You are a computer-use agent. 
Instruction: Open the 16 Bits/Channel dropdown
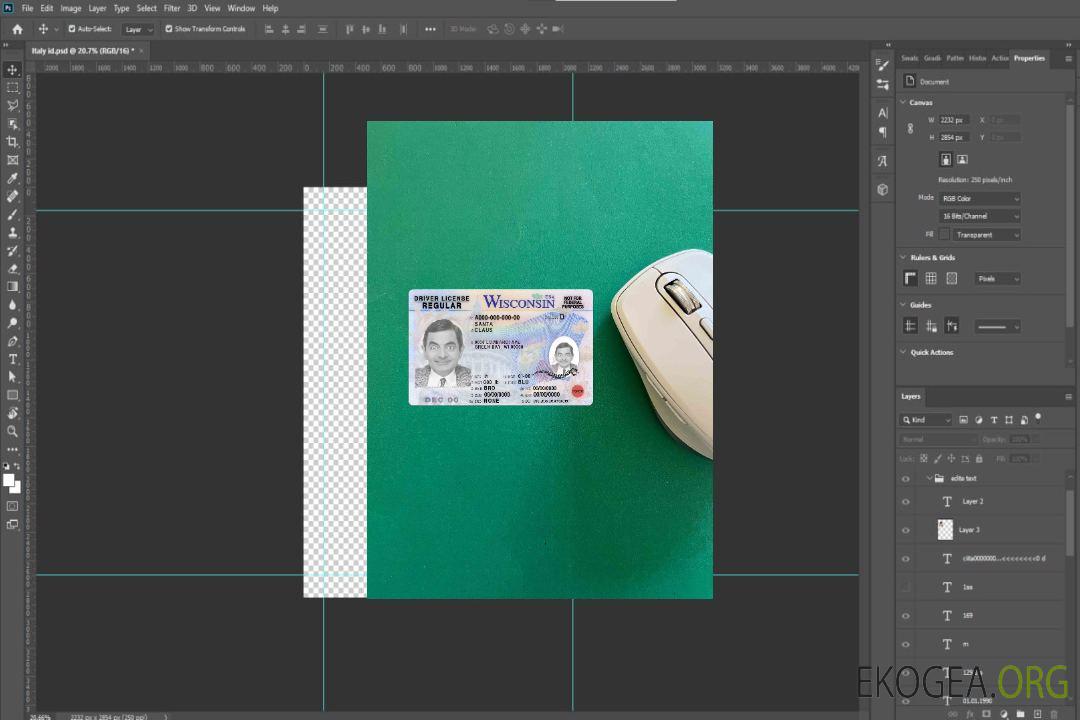click(x=979, y=216)
